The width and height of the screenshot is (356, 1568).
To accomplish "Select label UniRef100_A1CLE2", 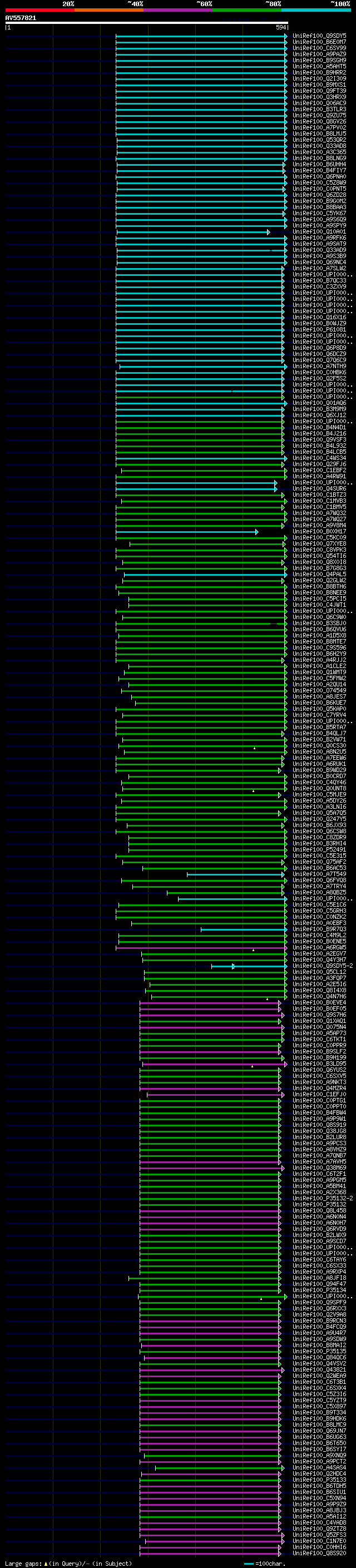I will 319,666.
